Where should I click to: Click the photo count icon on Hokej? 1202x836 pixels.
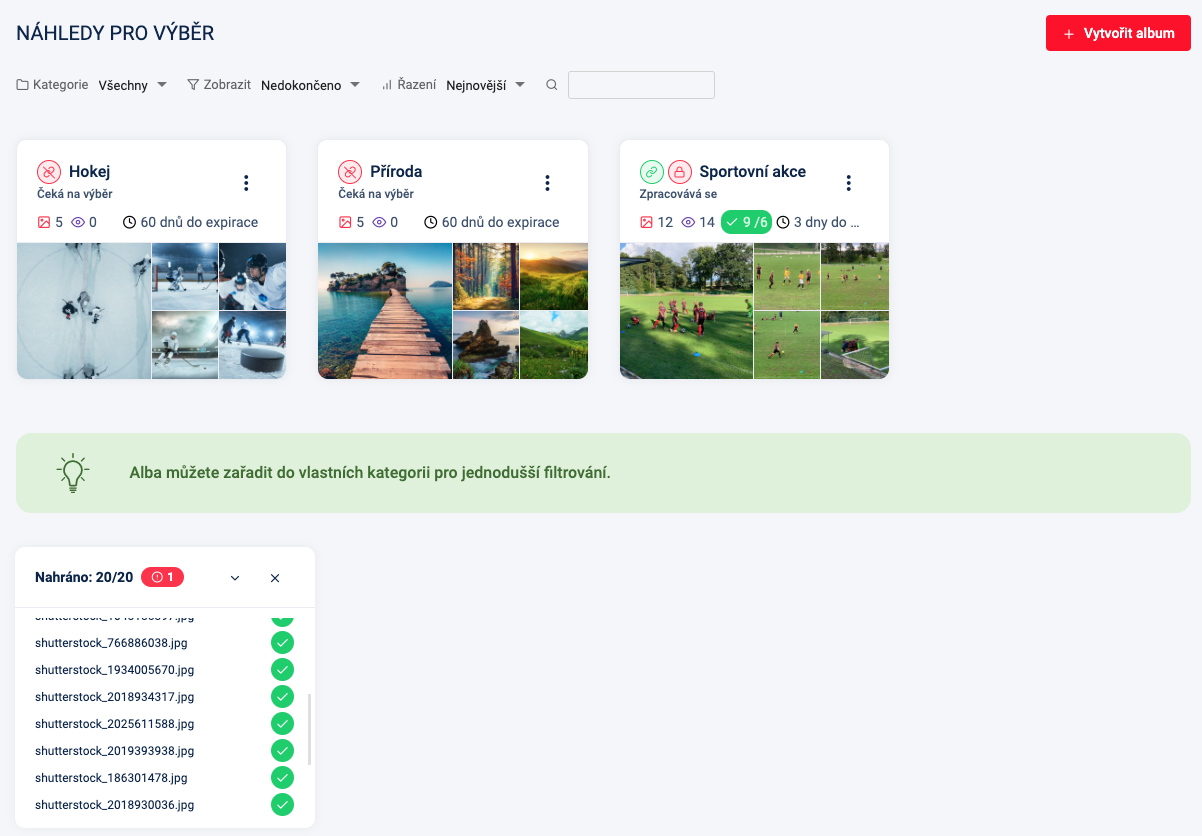pos(44,222)
